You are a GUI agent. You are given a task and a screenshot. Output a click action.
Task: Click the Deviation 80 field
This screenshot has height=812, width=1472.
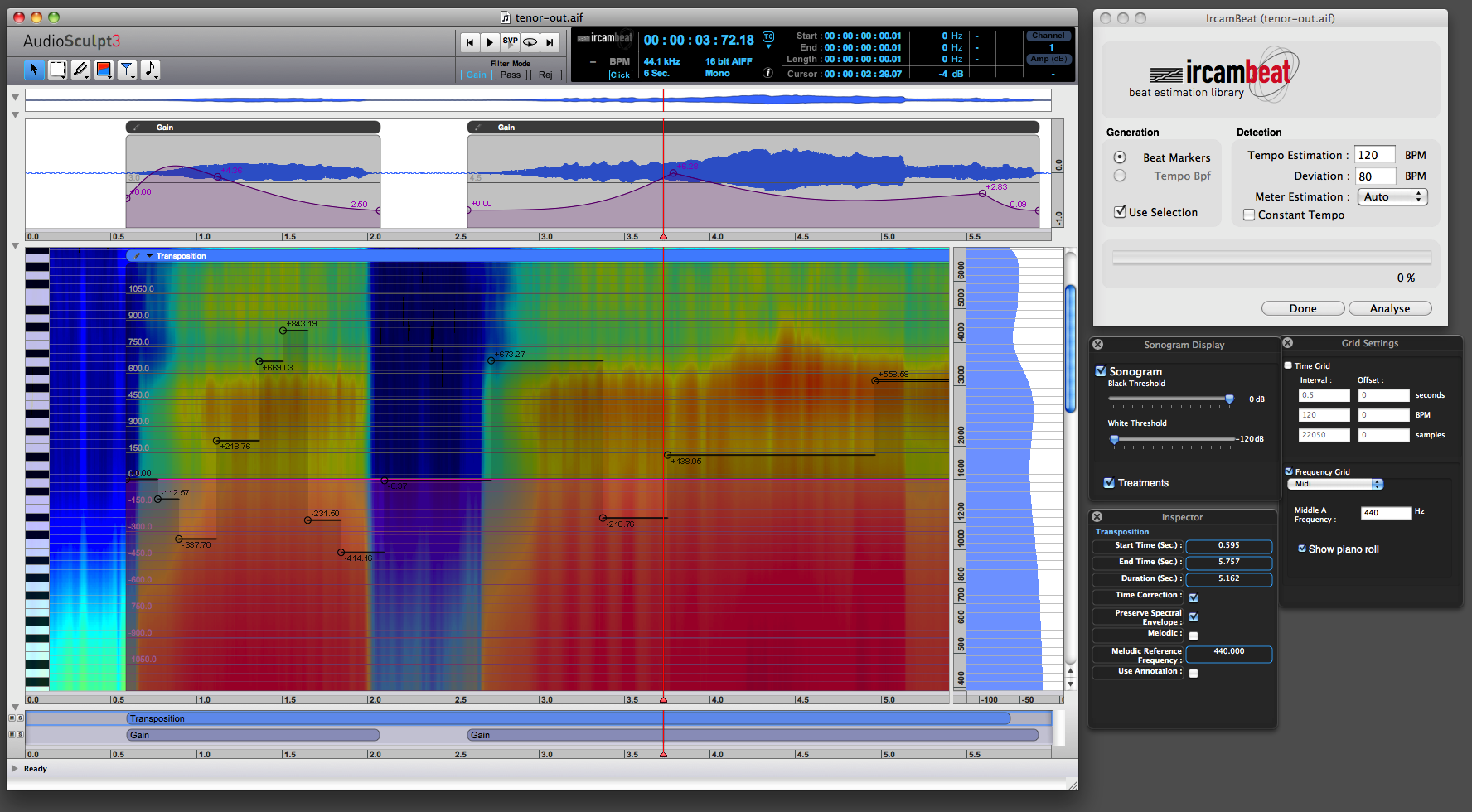tap(1375, 176)
